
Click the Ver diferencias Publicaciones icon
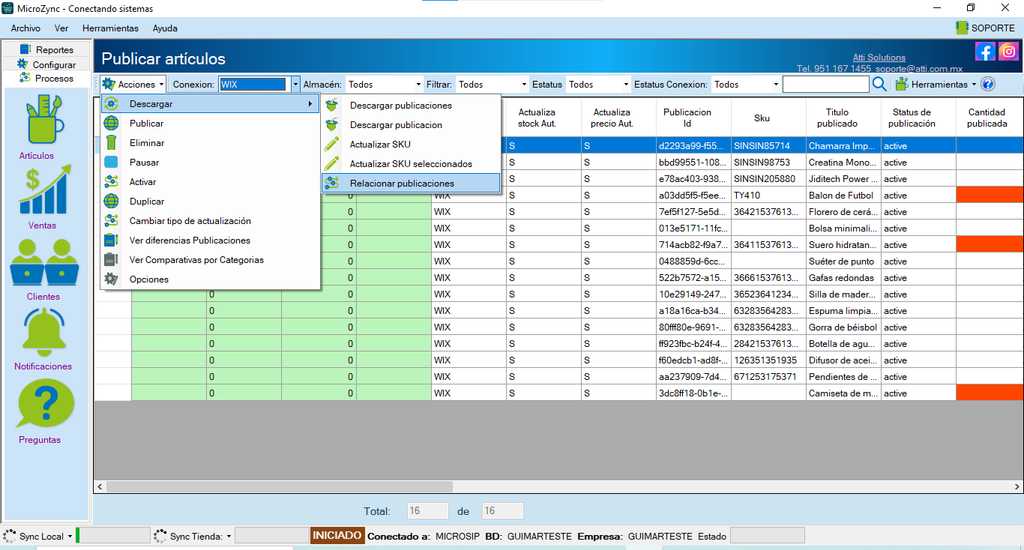tap(112, 240)
